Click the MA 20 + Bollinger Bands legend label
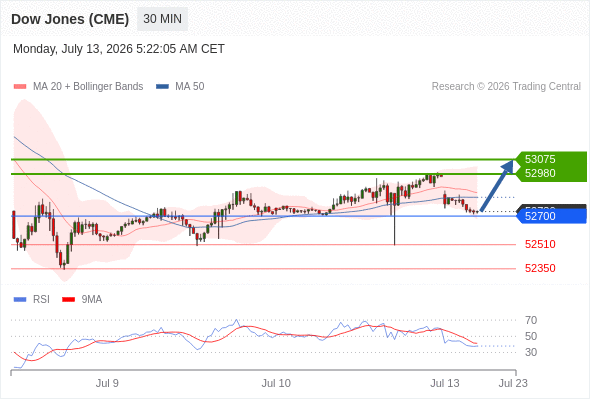590x400 pixels. point(88,87)
